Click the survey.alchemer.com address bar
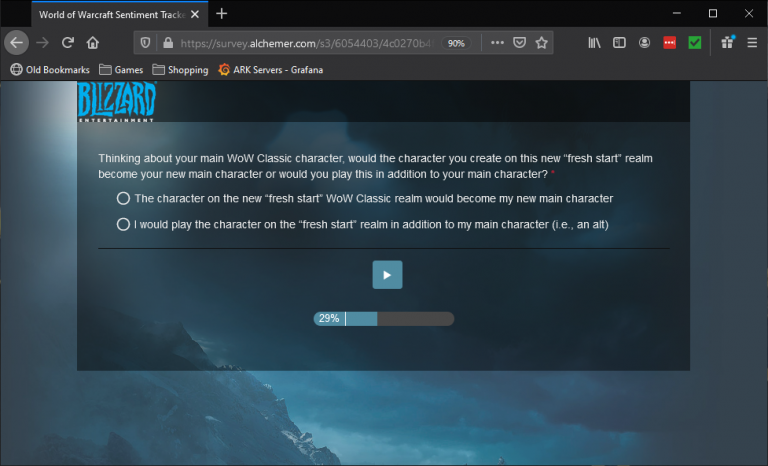This screenshot has height=466, width=768. tap(300, 43)
